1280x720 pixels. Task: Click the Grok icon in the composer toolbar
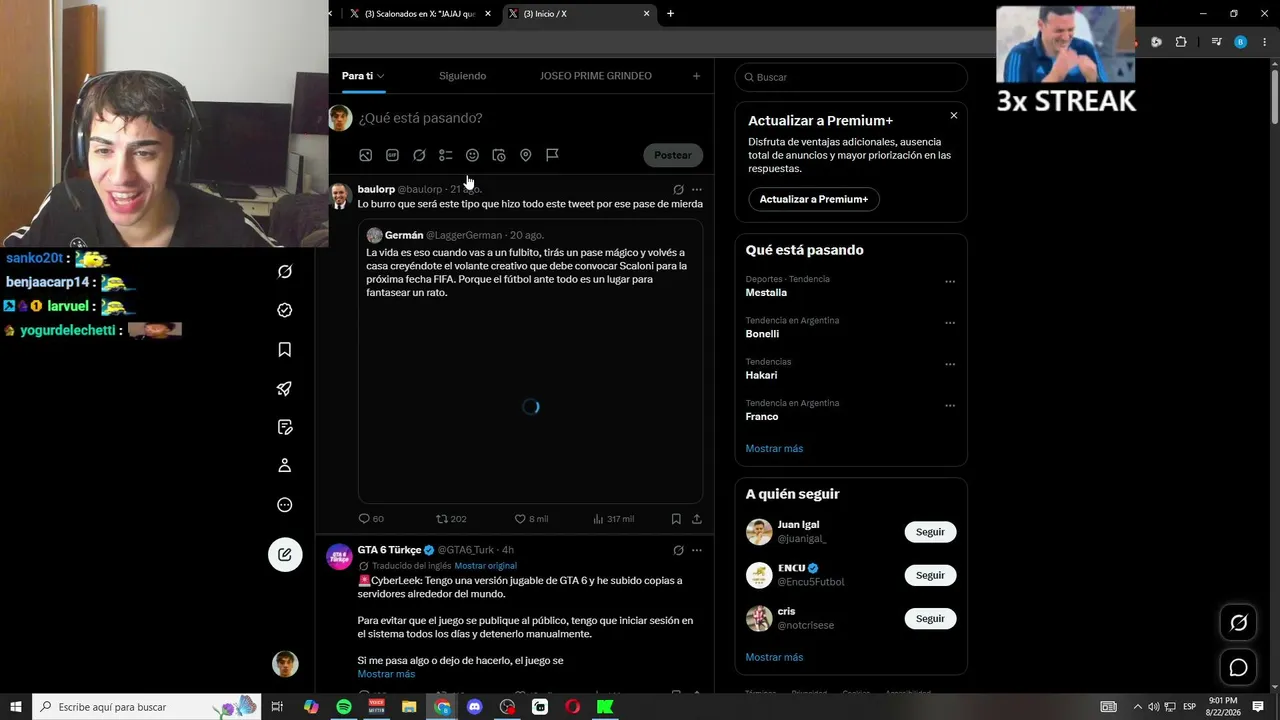click(x=419, y=155)
